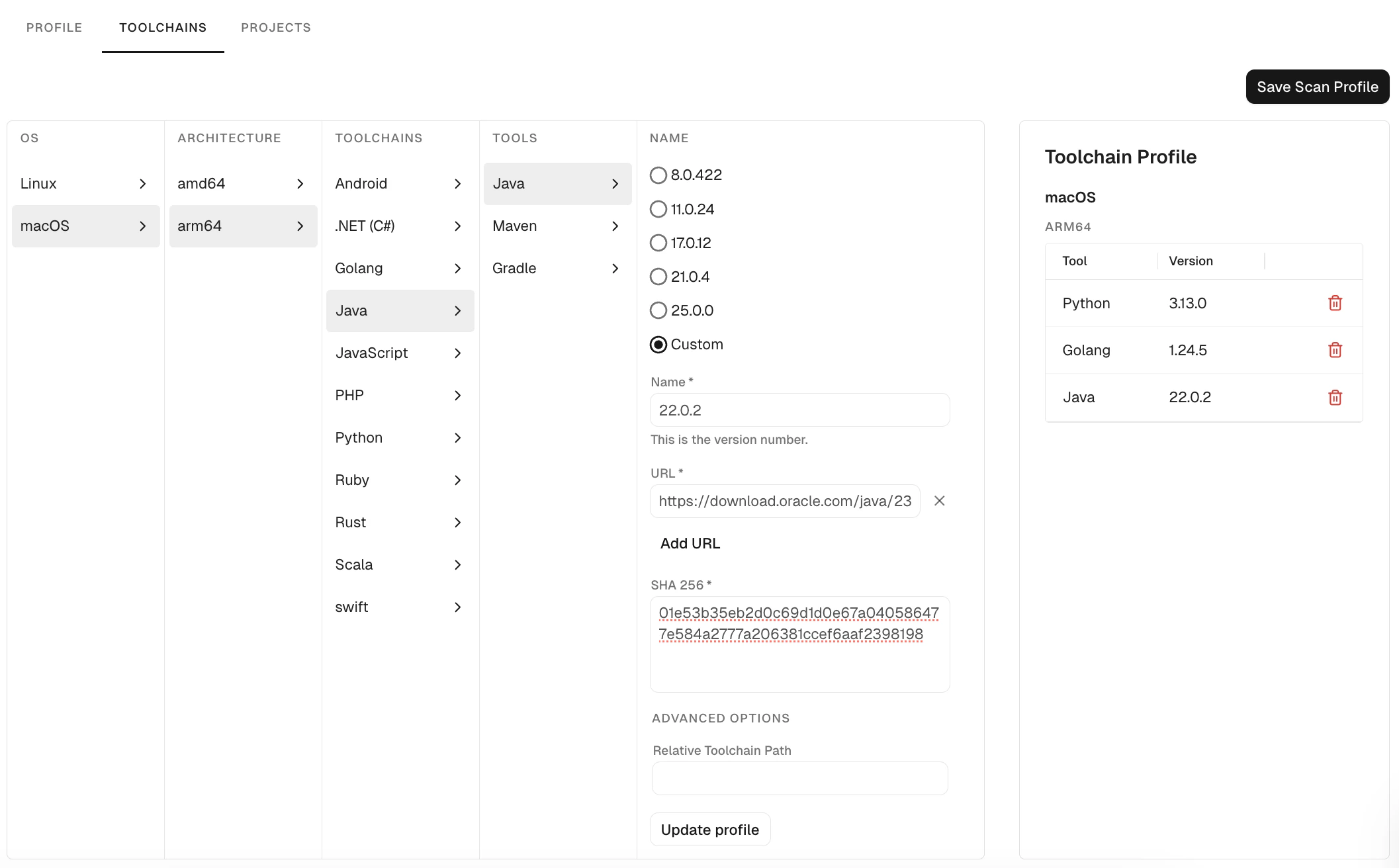1399x868 pixels.
Task: Expand the Scala toolchain
Action: click(x=400, y=564)
